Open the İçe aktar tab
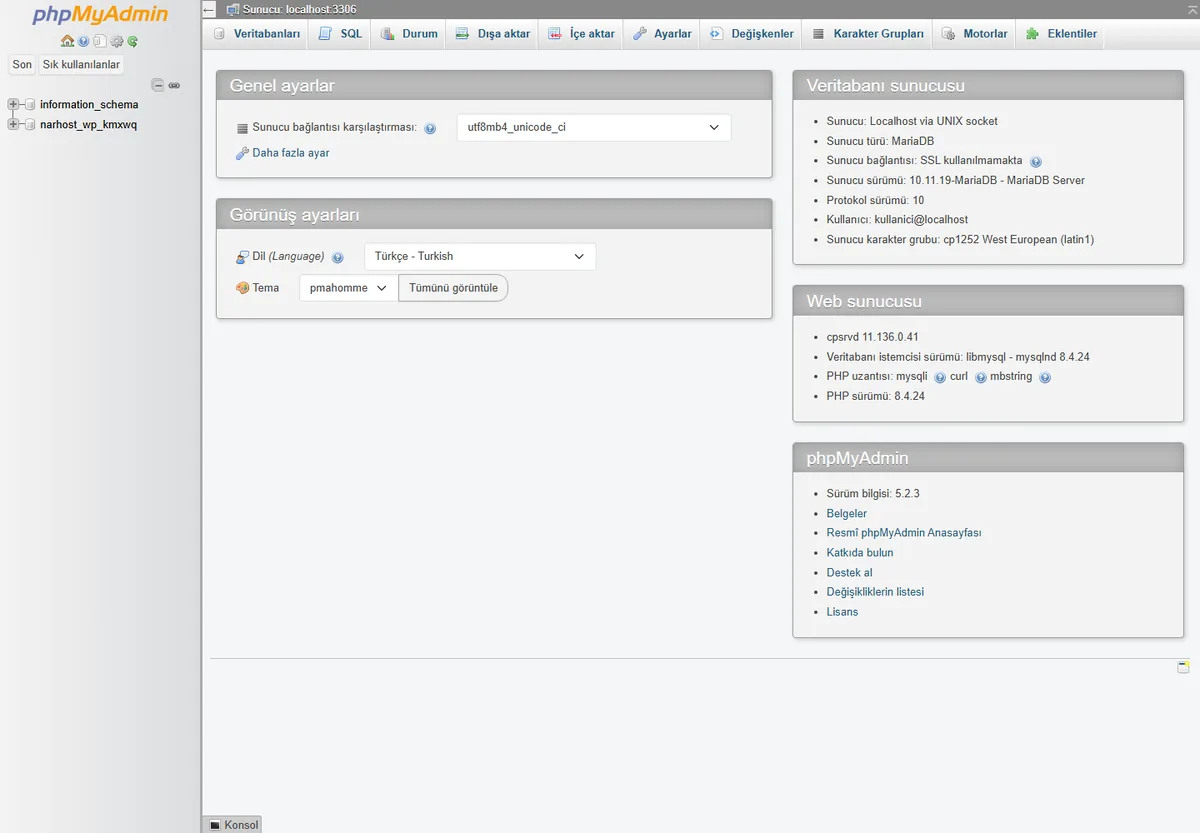 pos(581,34)
